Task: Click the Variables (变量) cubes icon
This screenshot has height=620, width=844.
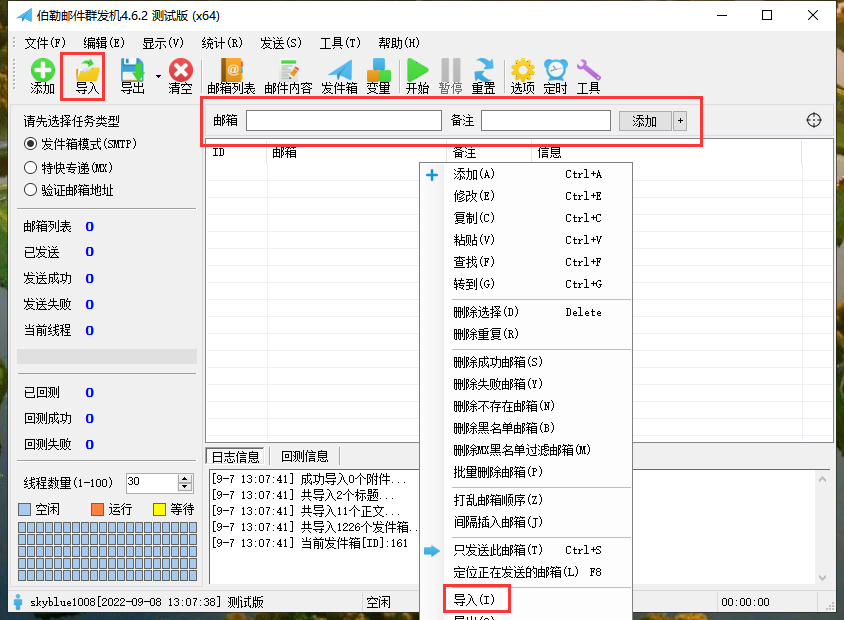Action: point(379,76)
